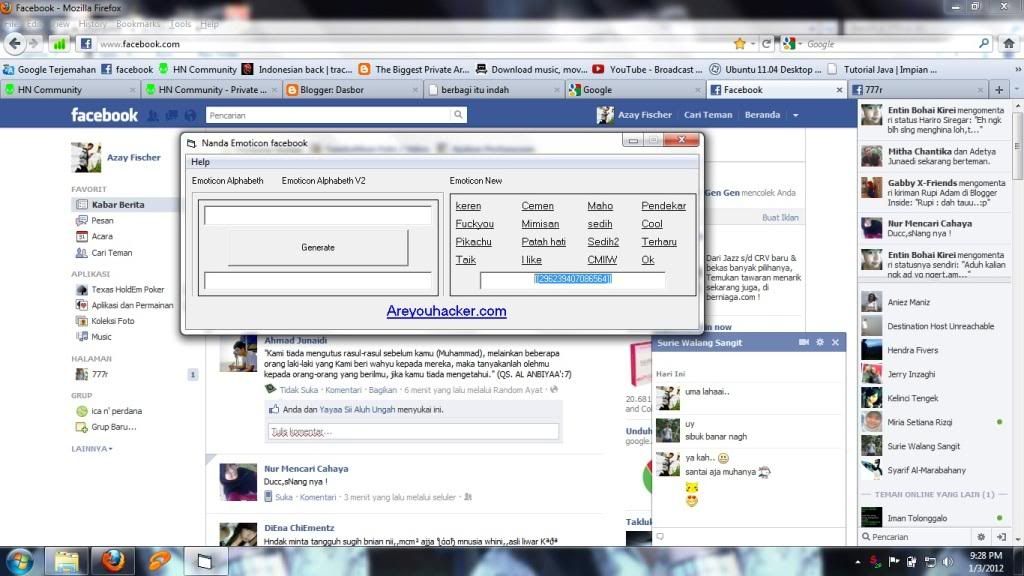Screen dimensions: 1024x576
Task: Open list all tabs dropdown
Action: pos(1017,89)
